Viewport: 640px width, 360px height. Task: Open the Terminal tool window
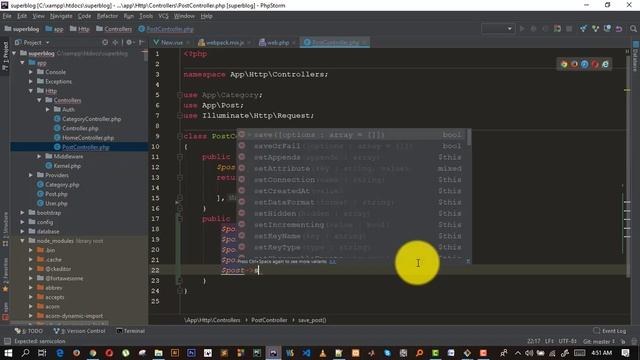pyautogui.click(x=131, y=331)
